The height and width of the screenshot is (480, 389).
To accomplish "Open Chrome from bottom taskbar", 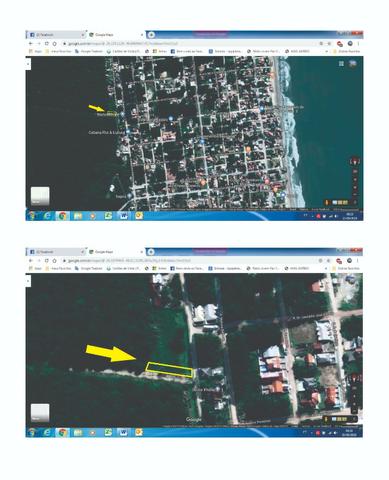I will (62, 433).
